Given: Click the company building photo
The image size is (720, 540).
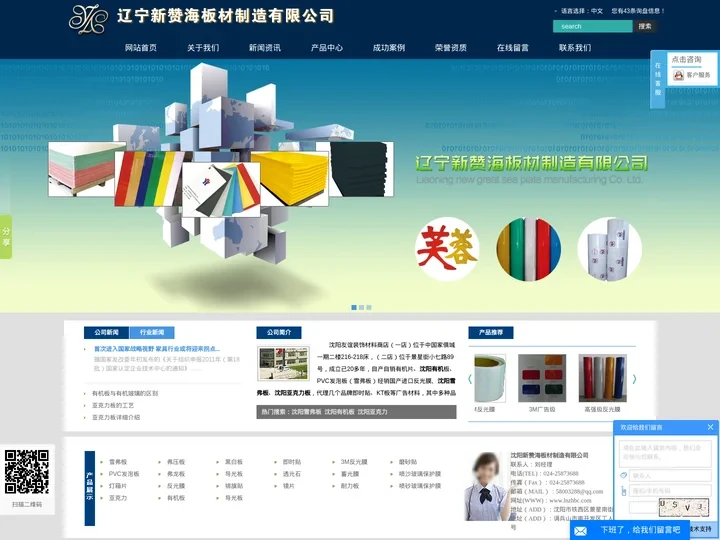Looking at the screenshot, I should (x=283, y=363).
